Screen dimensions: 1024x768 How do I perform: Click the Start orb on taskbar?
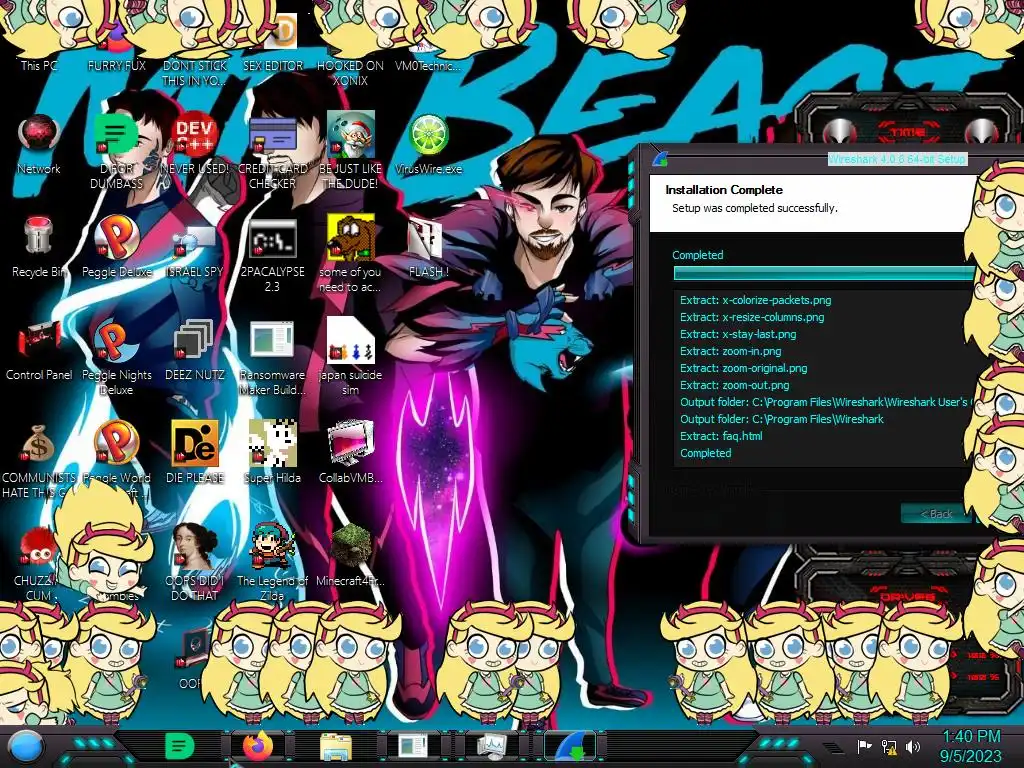(25, 746)
